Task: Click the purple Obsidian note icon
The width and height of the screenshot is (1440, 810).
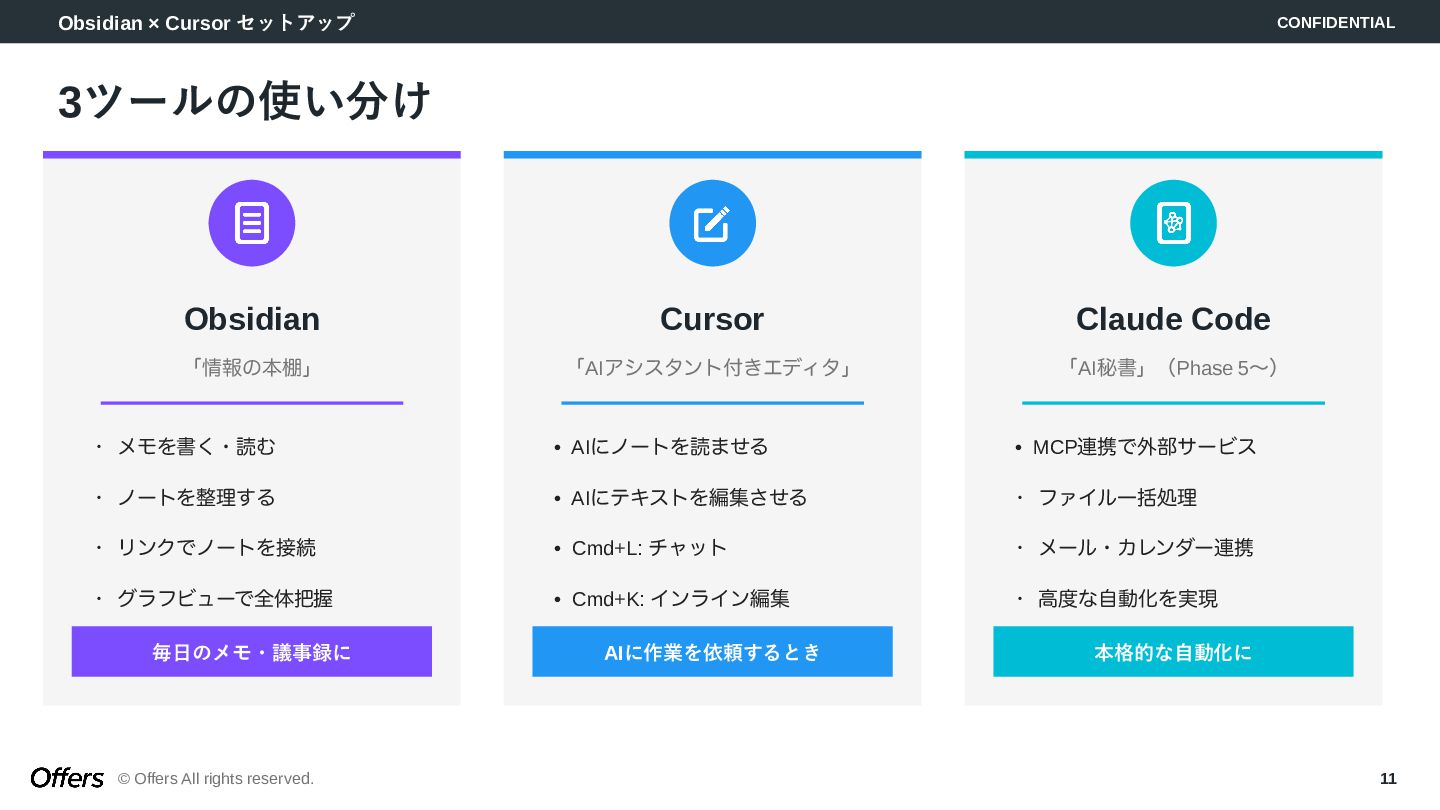Action: [252, 223]
